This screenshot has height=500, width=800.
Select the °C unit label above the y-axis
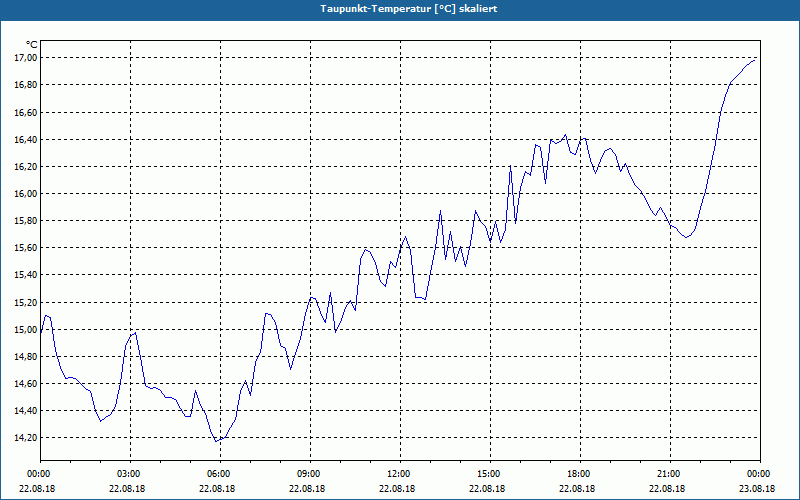[32, 45]
